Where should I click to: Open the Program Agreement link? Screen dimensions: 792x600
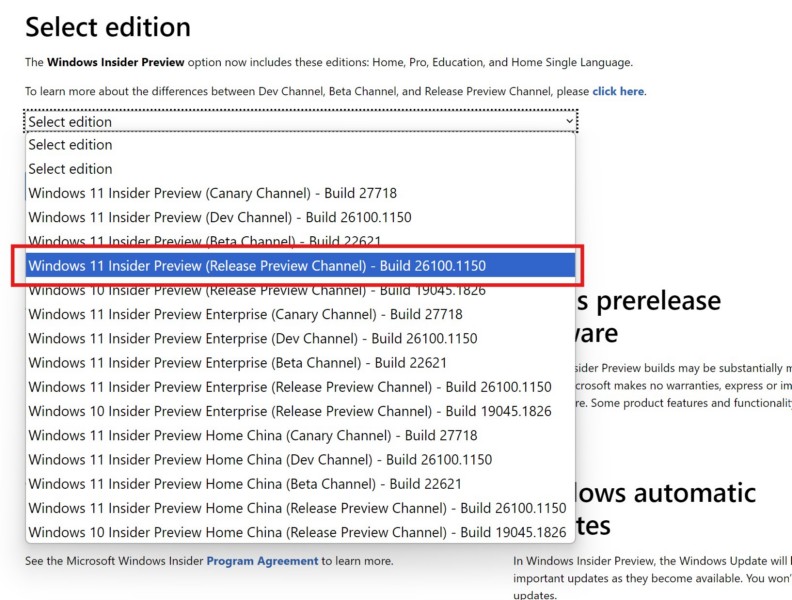point(262,561)
